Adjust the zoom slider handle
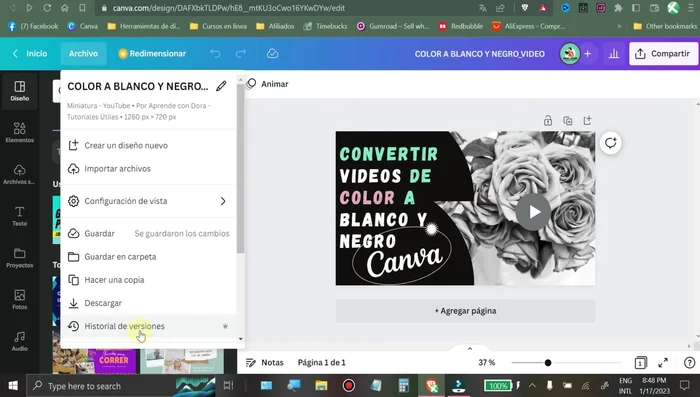Screen dimensions: 700x397 (548, 363)
